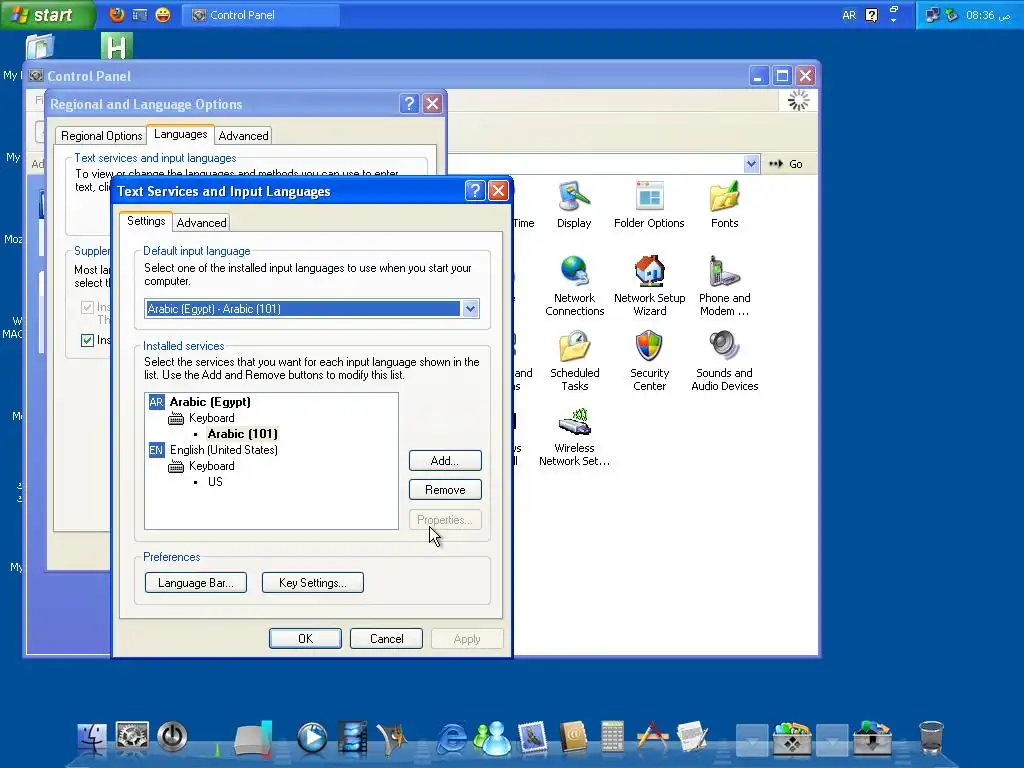Toggle the checked Install checkbox in Regional dialog
1024x768 pixels.
click(x=87, y=340)
